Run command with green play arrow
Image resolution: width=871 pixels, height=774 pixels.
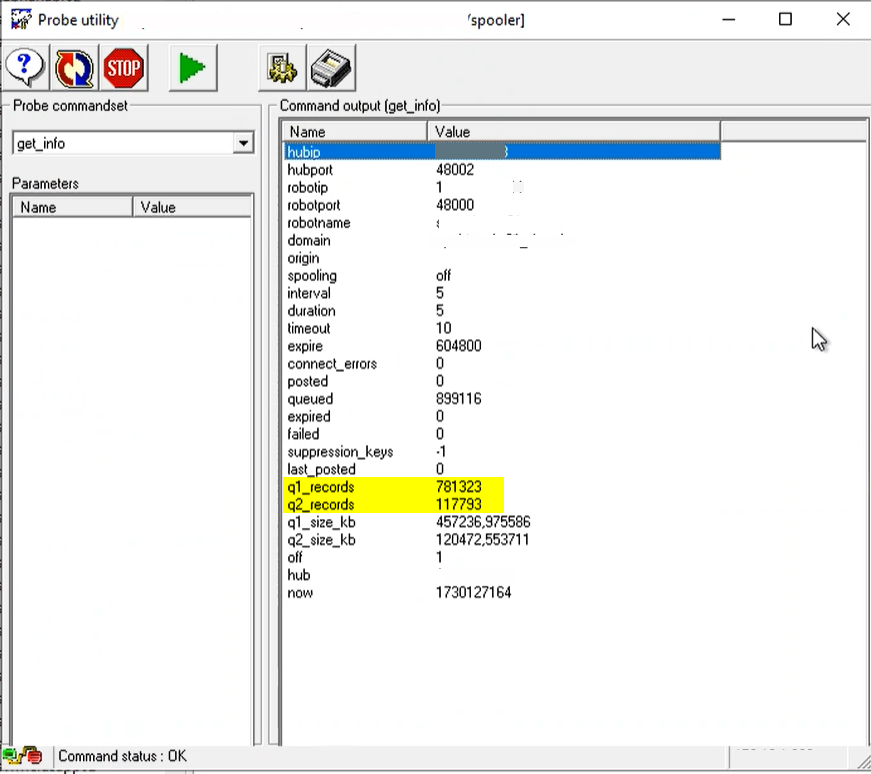190,68
